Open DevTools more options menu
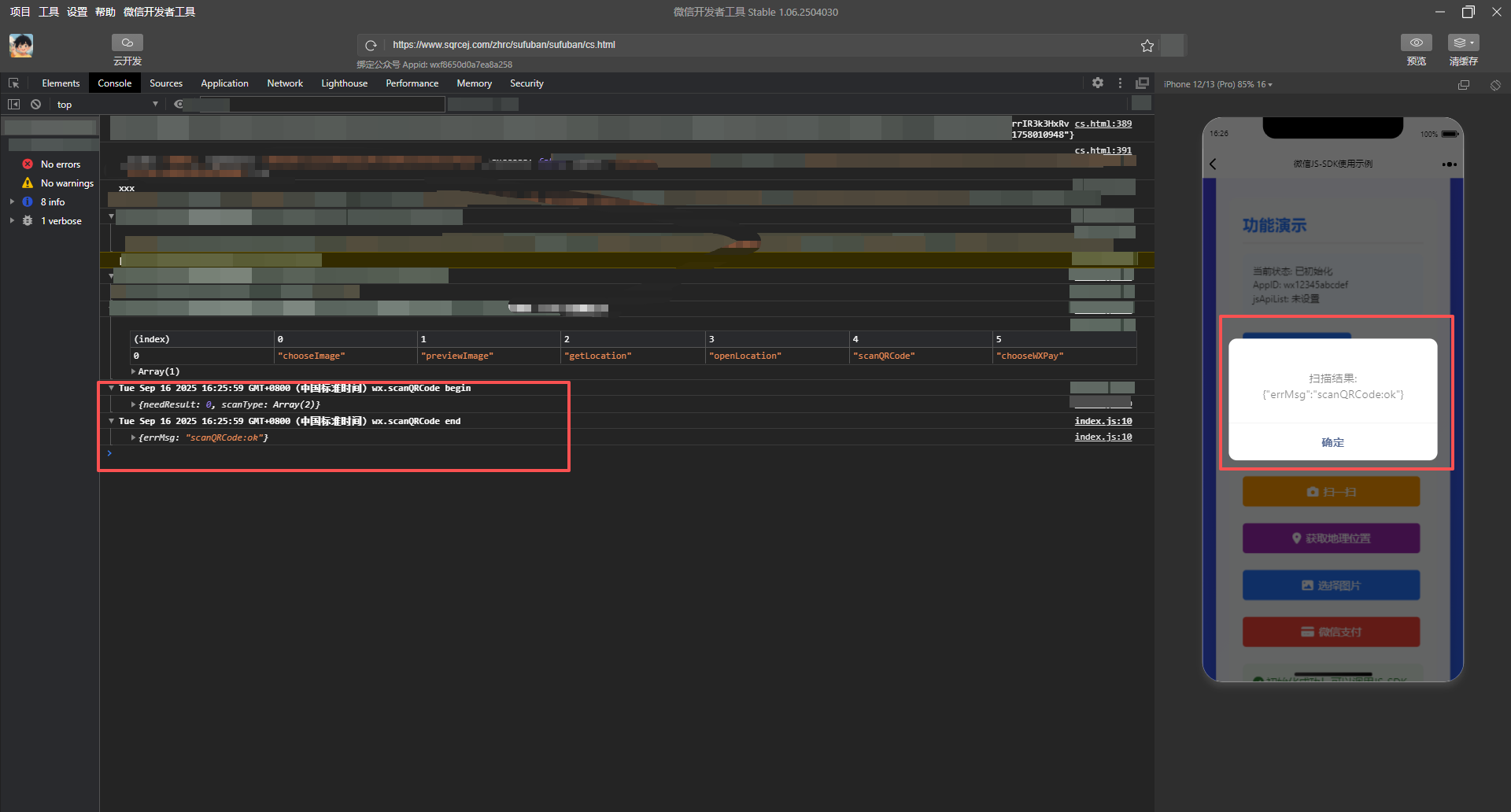 pos(1120,83)
